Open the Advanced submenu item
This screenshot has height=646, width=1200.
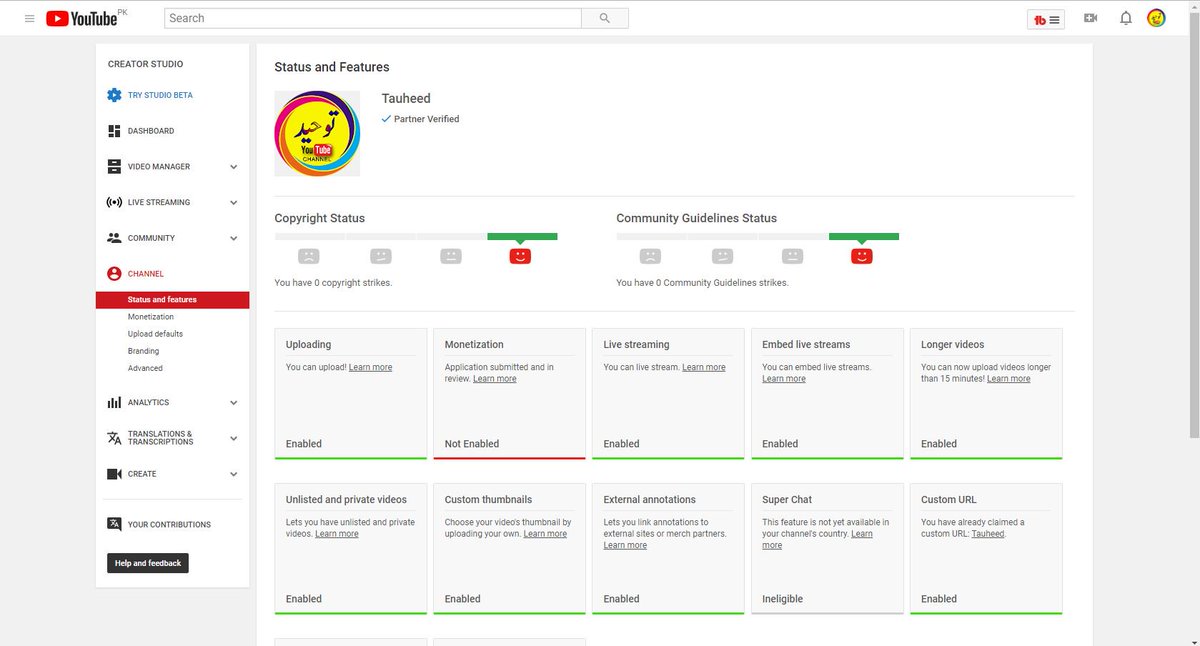pos(145,368)
